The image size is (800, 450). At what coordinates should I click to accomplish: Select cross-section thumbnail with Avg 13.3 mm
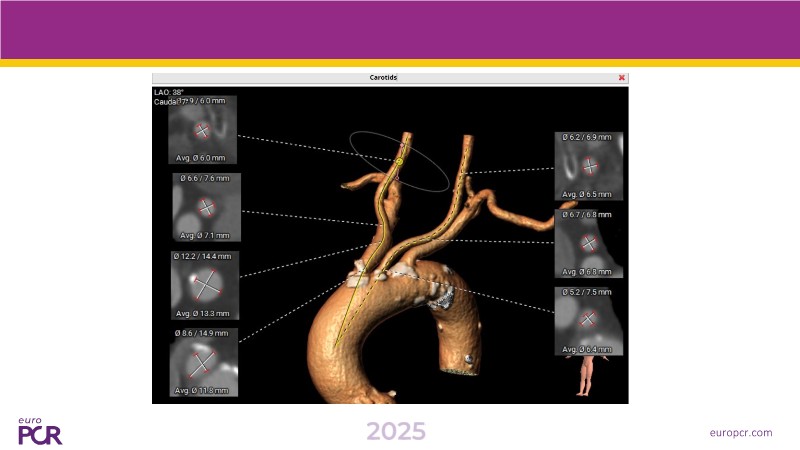tap(204, 285)
